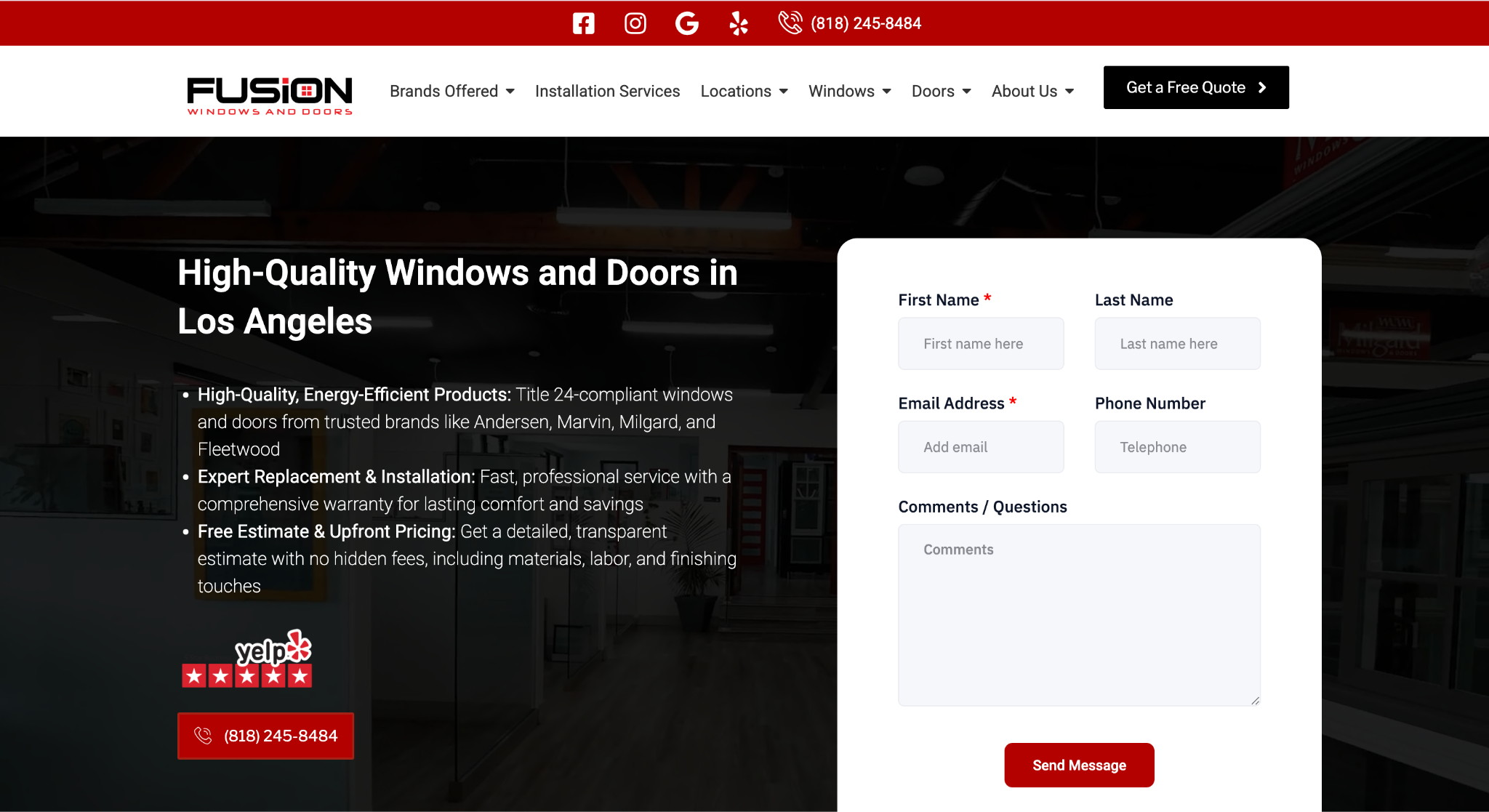Click the High-Quality Windows and Doors headline
Screen dimensions: 1489x812
point(457,297)
